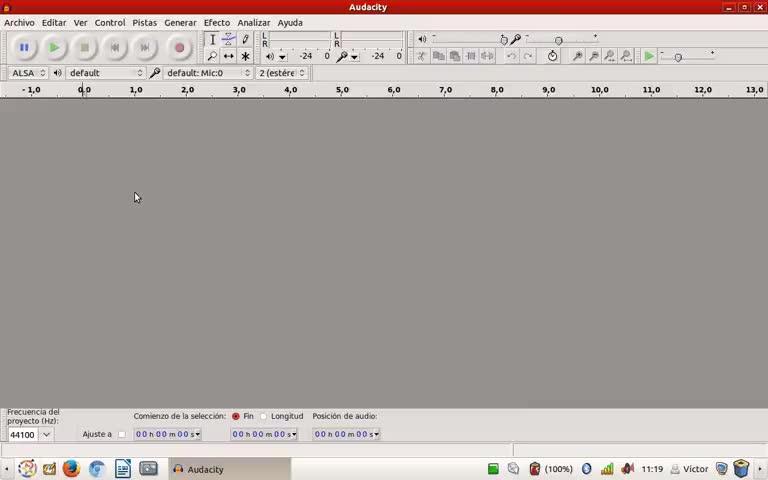Viewport: 768px width, 480px height.
Task: Adjust the playback speed slider
Action: [687, 57]
